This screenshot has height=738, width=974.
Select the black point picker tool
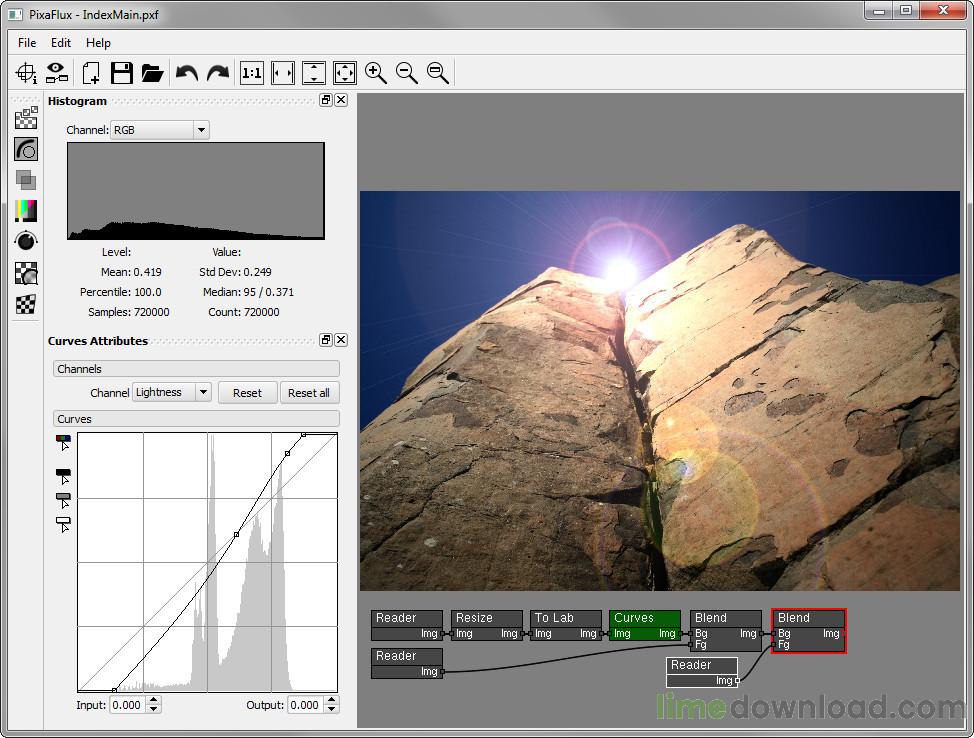[x=64, y=475]
